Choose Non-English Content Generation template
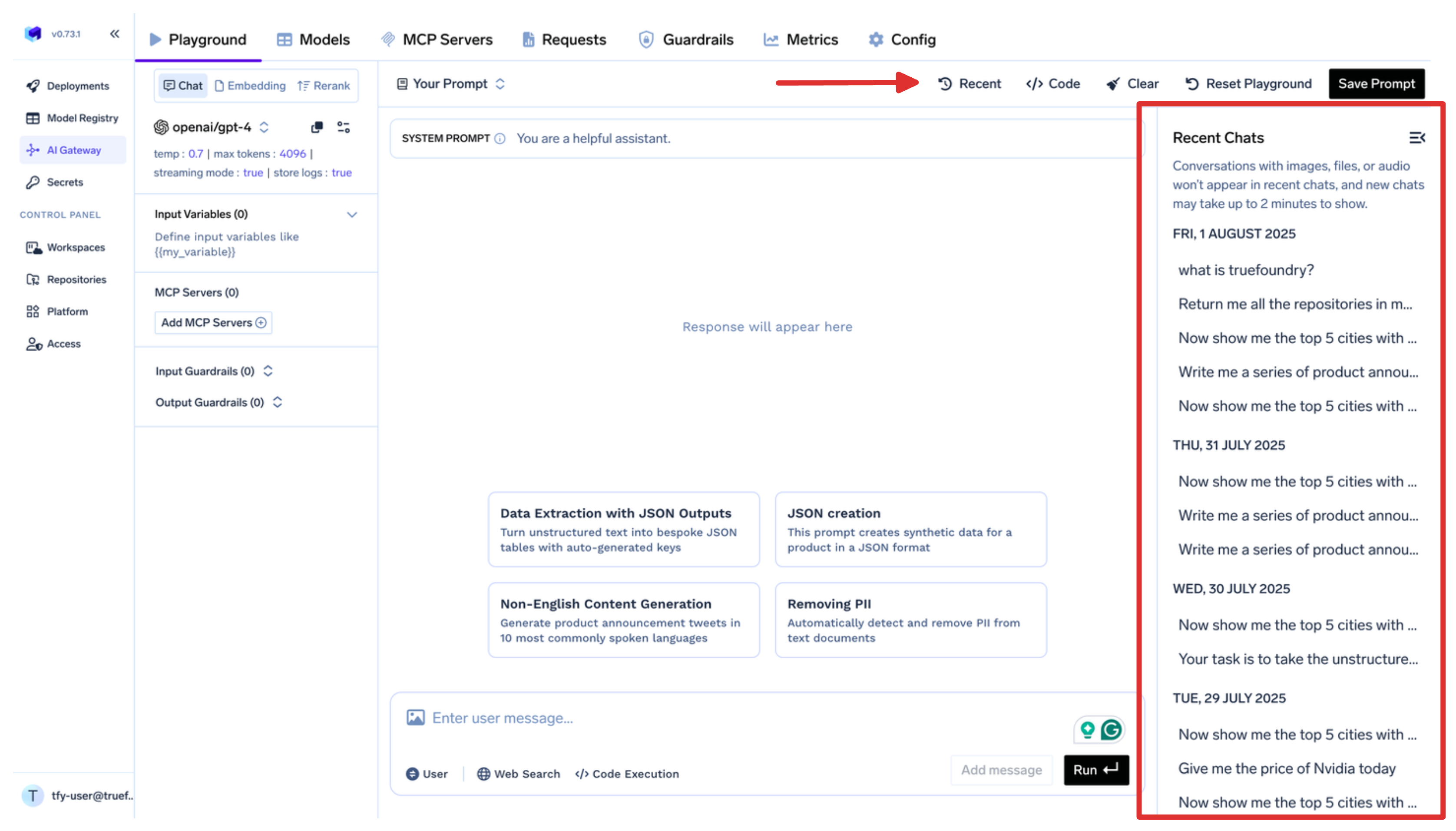1456x831 pixels. 624,620
